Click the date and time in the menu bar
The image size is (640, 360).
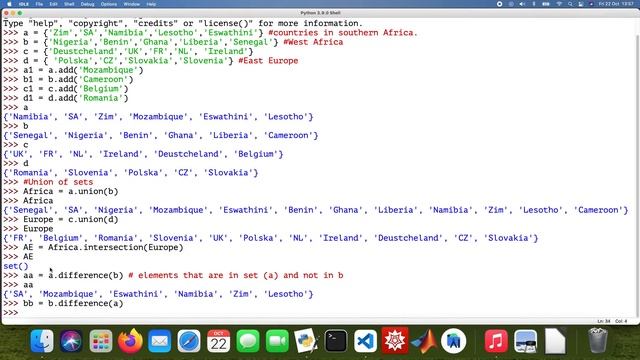pyautogui.click(x=616, y=4)
